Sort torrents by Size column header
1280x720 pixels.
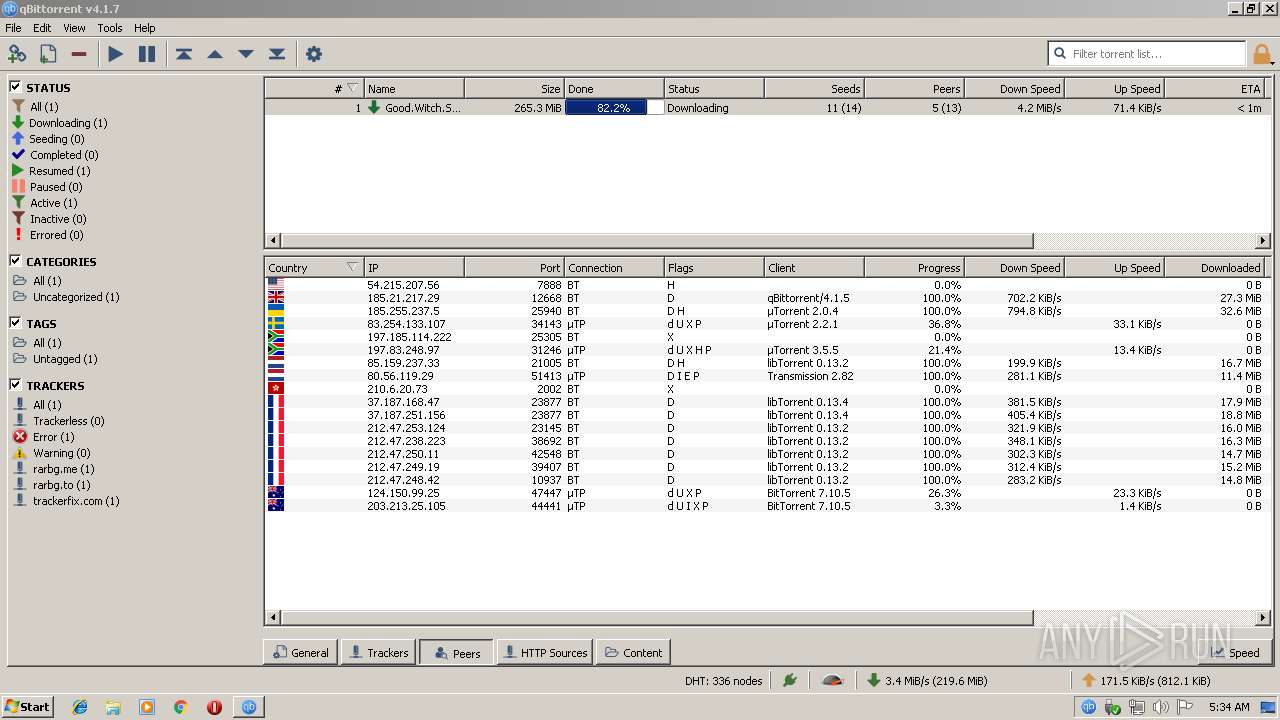pos(514,88)
